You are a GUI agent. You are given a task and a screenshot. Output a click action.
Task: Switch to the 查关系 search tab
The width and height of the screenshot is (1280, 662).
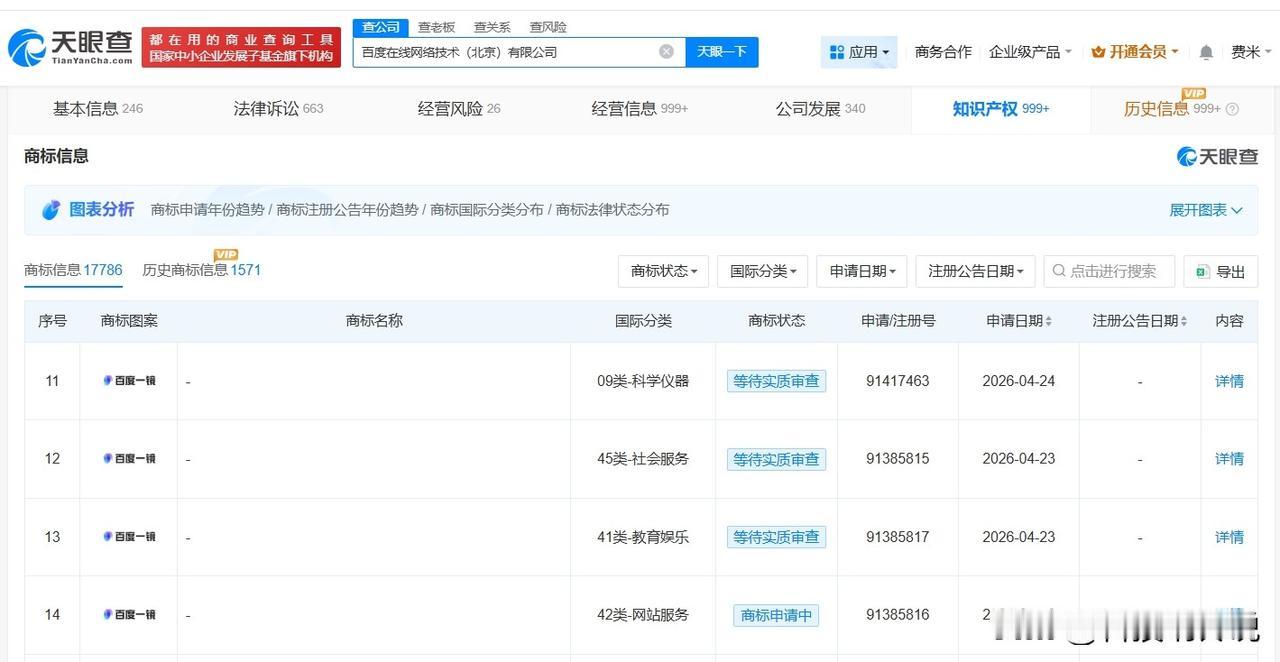click(x=492, y=27)
